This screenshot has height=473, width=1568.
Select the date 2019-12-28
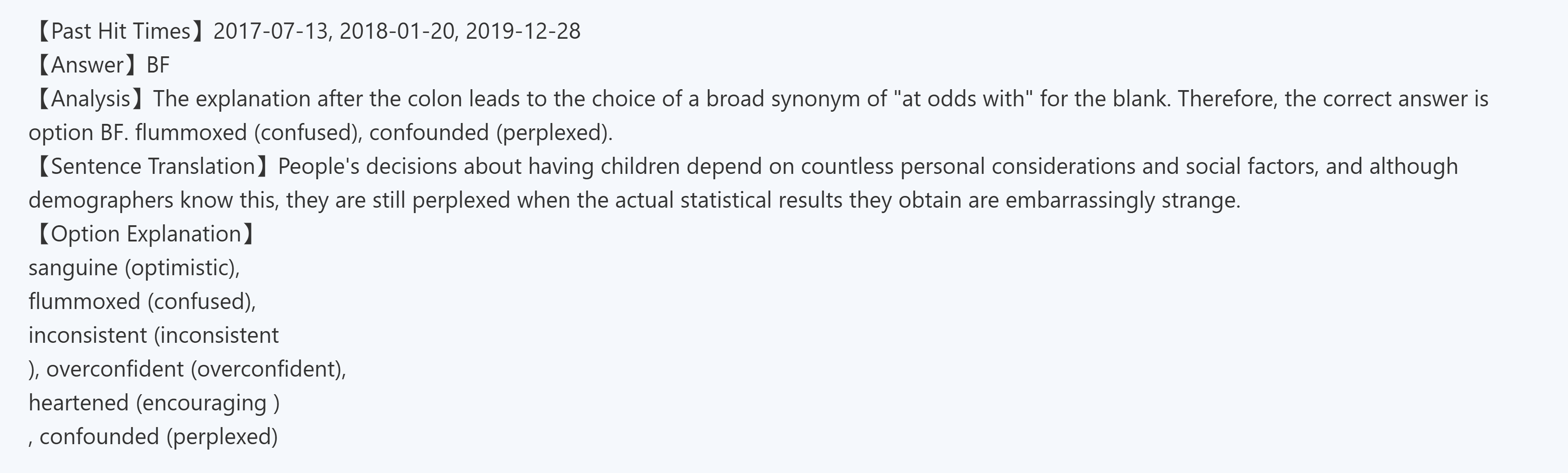point(523,31)
